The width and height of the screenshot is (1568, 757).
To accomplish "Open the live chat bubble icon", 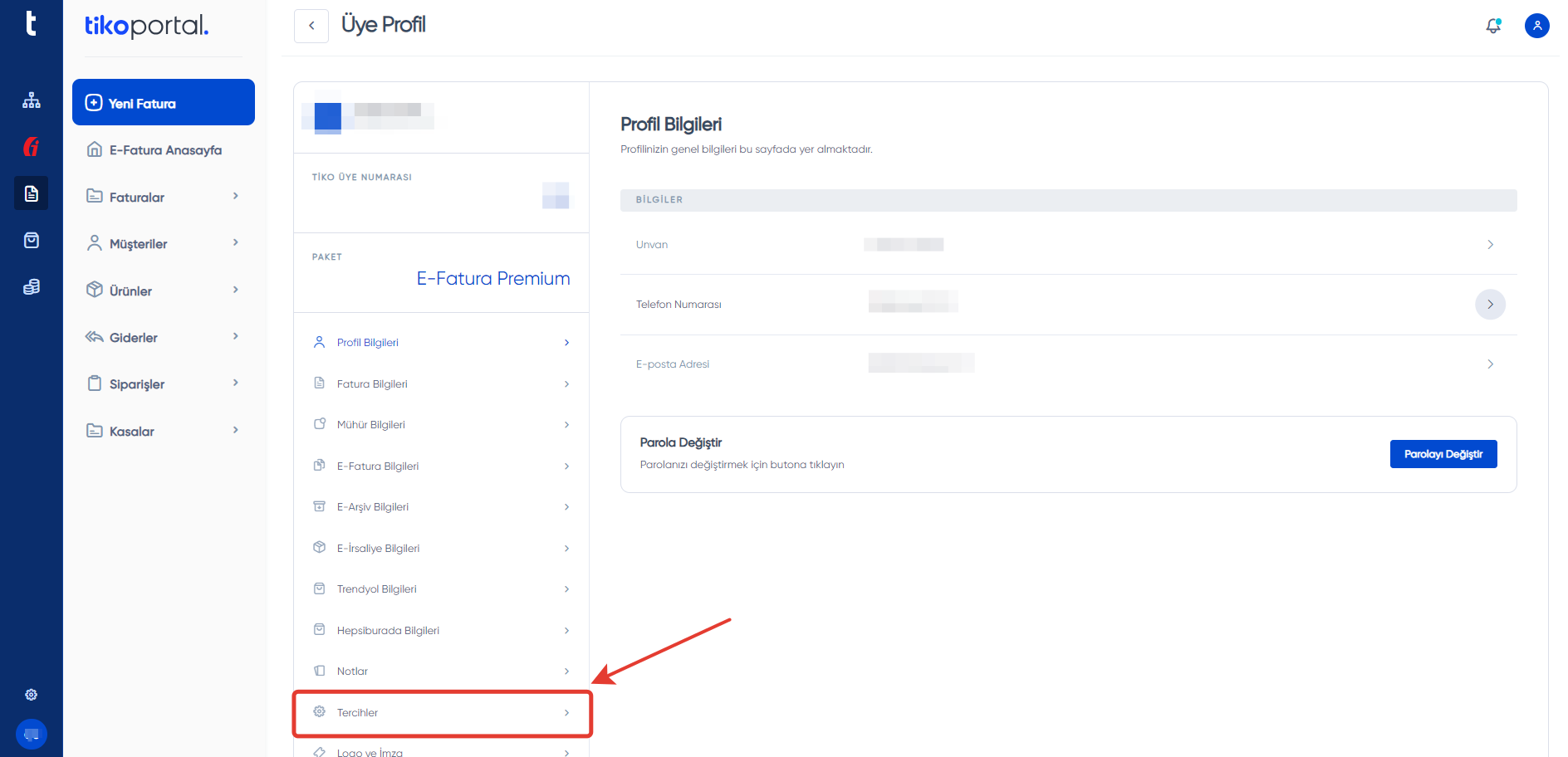I will [x=32, y=735].
